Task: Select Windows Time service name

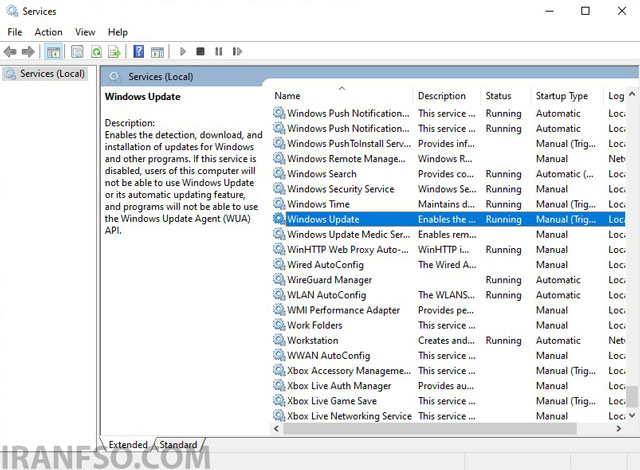Action: 318,204
